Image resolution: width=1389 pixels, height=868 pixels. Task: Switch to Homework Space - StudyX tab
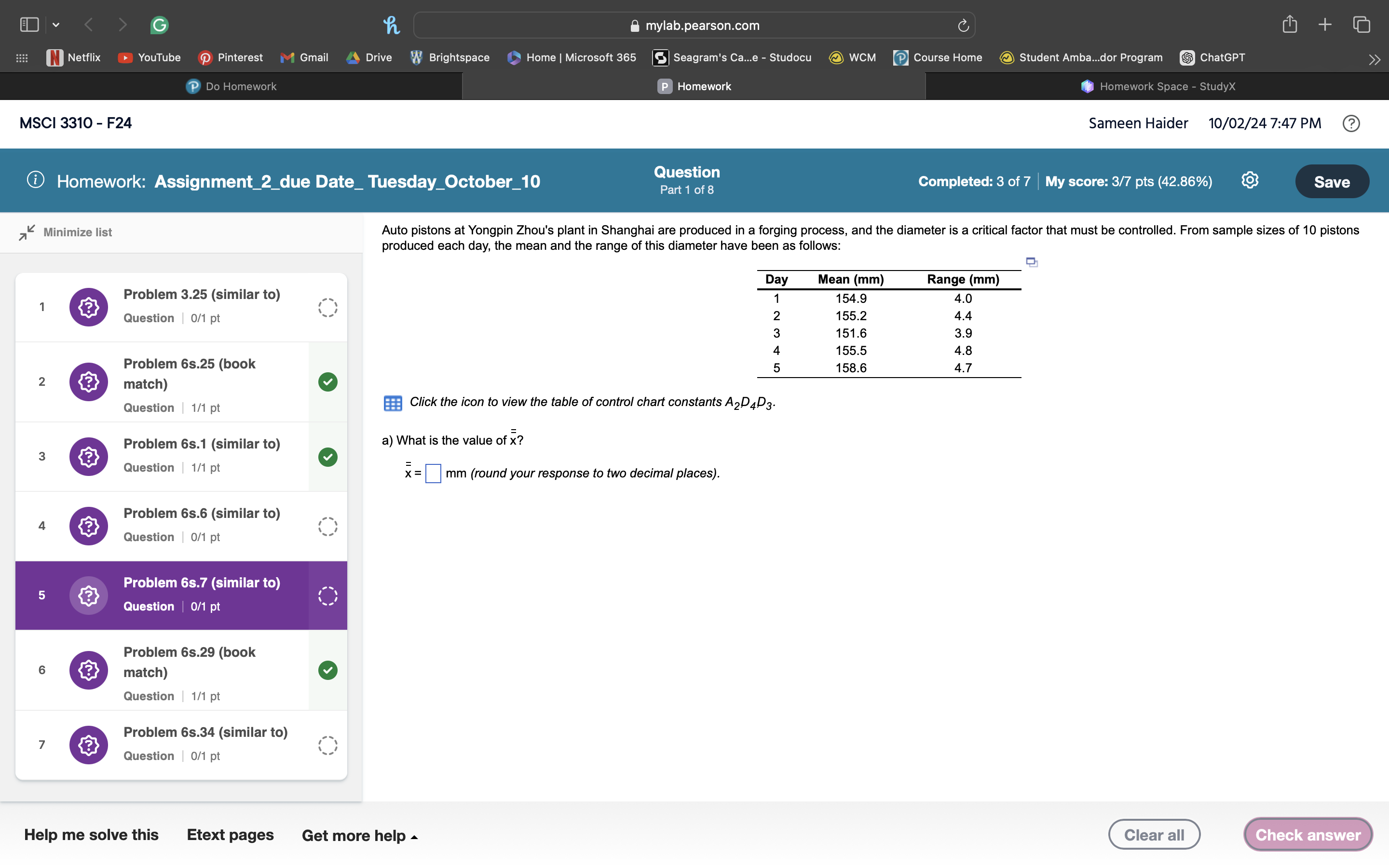1157,86
